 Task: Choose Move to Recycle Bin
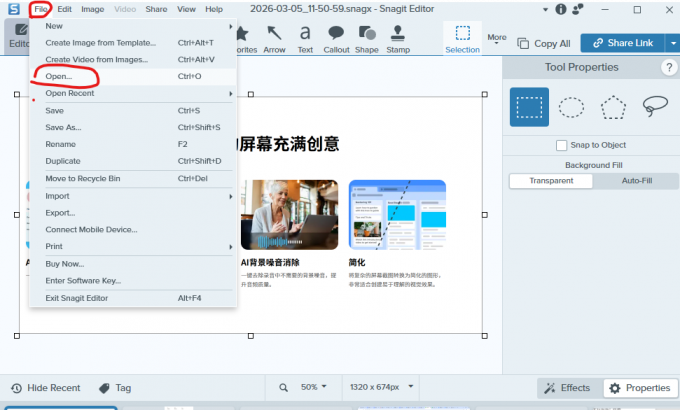[133, 179]
